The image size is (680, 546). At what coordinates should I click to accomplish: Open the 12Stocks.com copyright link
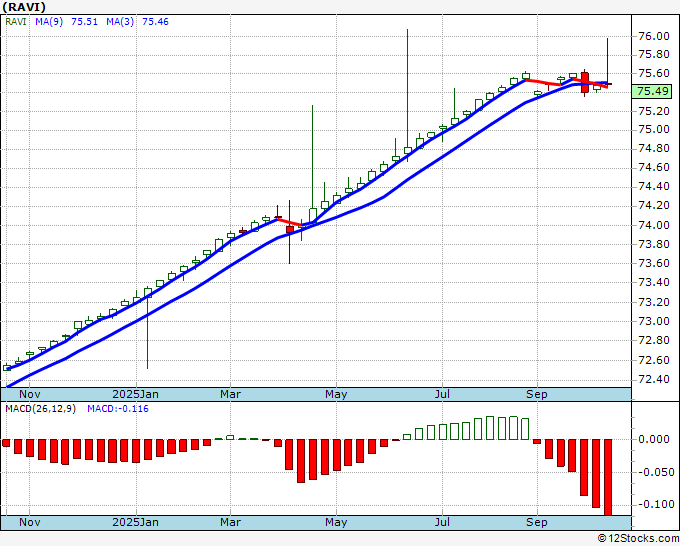click(638, 538)
